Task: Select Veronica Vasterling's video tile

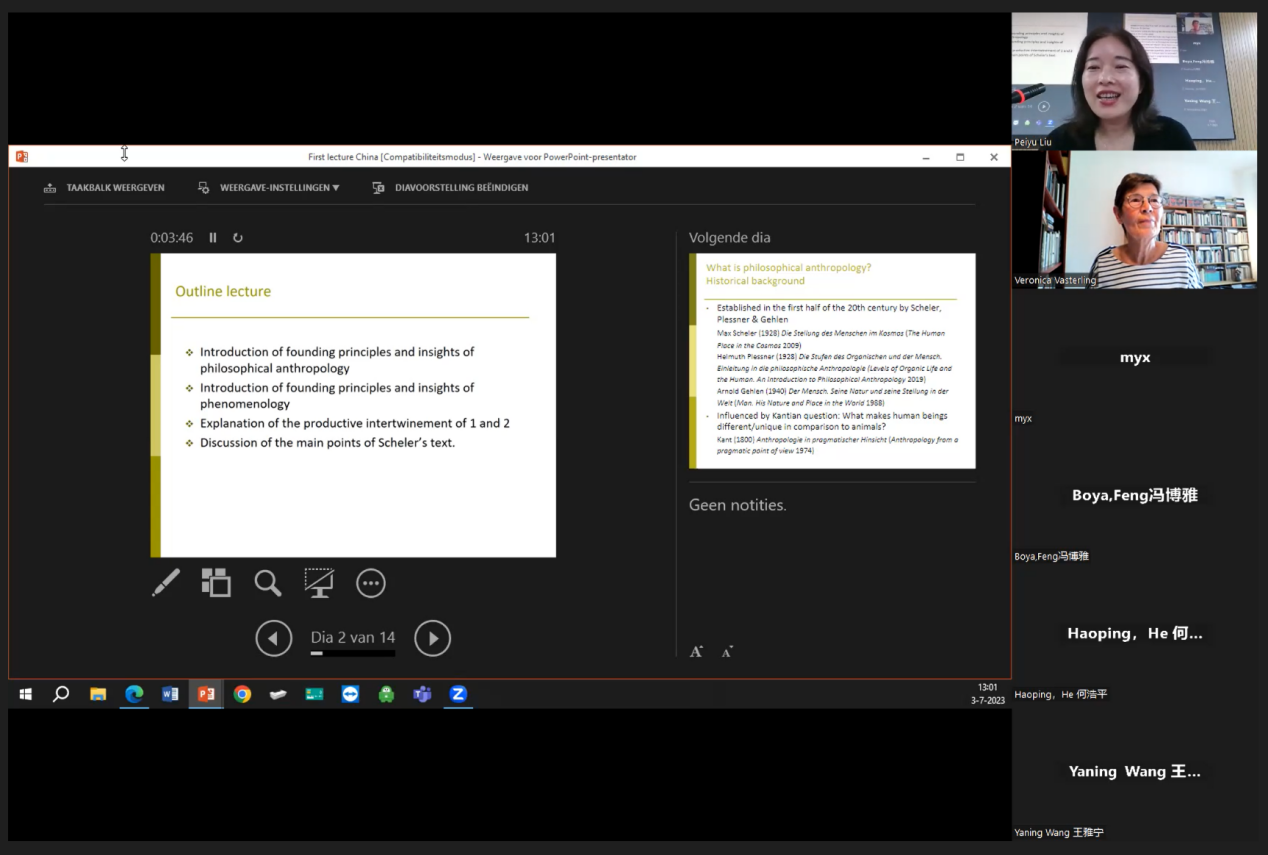Action: click(1134, 220)
